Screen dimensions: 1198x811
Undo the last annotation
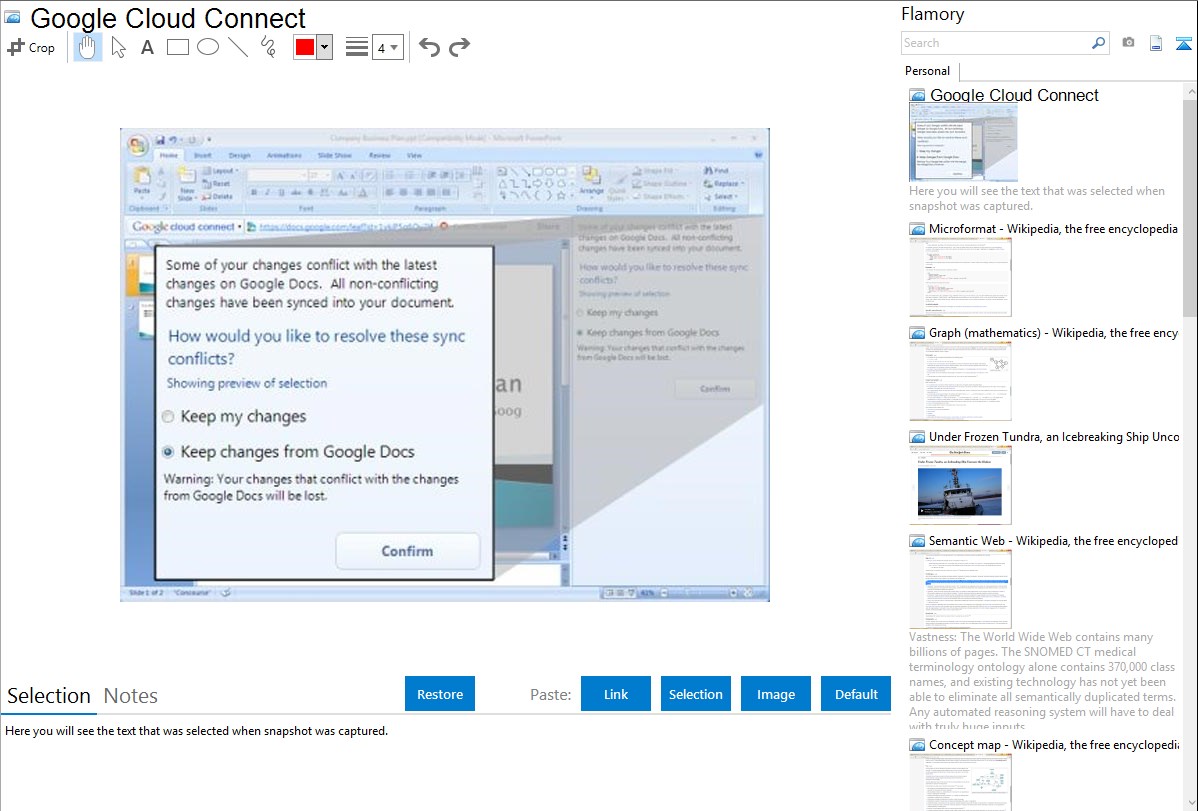click(429, 47)
